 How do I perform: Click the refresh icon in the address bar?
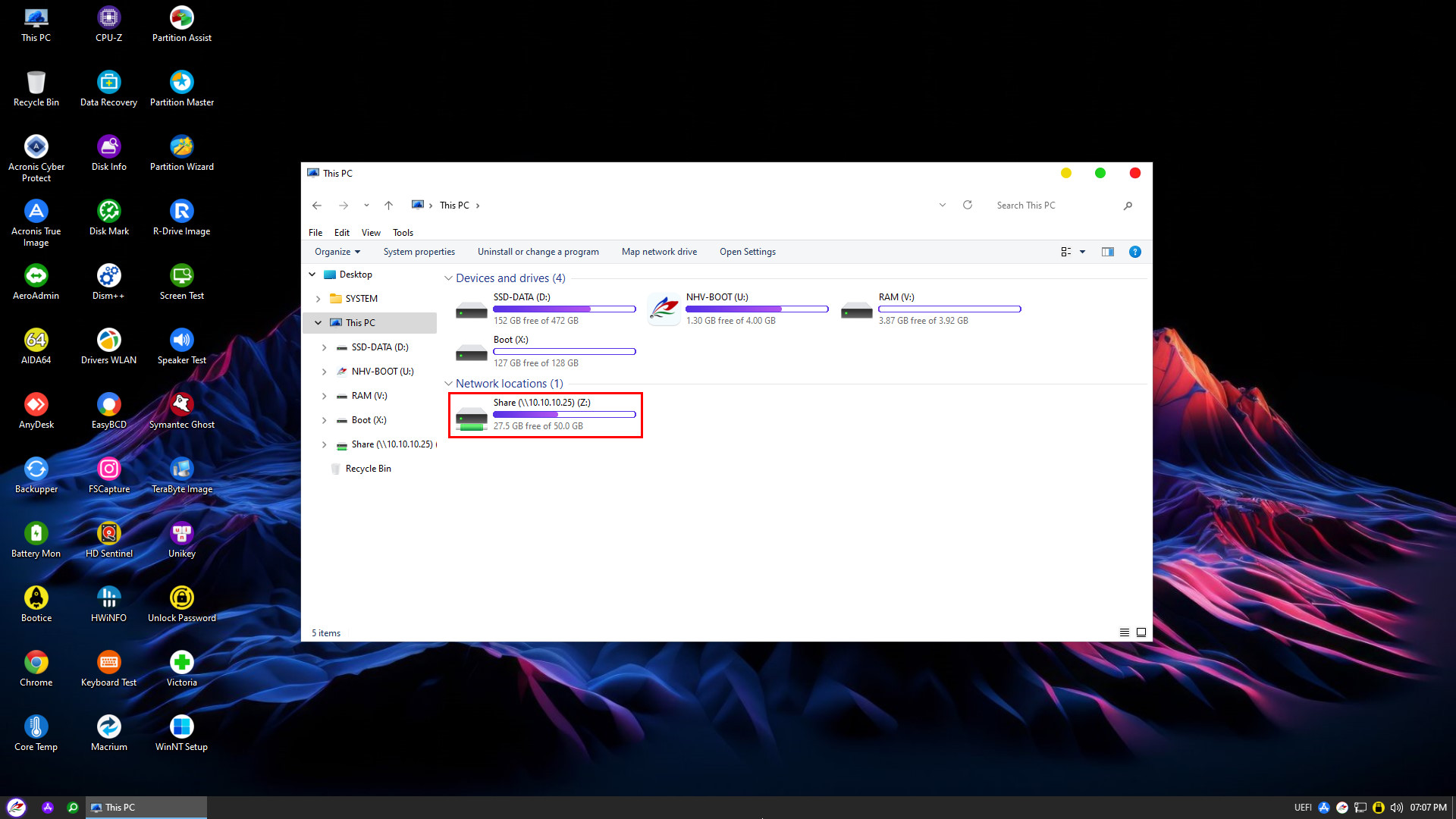pos(968,206)
